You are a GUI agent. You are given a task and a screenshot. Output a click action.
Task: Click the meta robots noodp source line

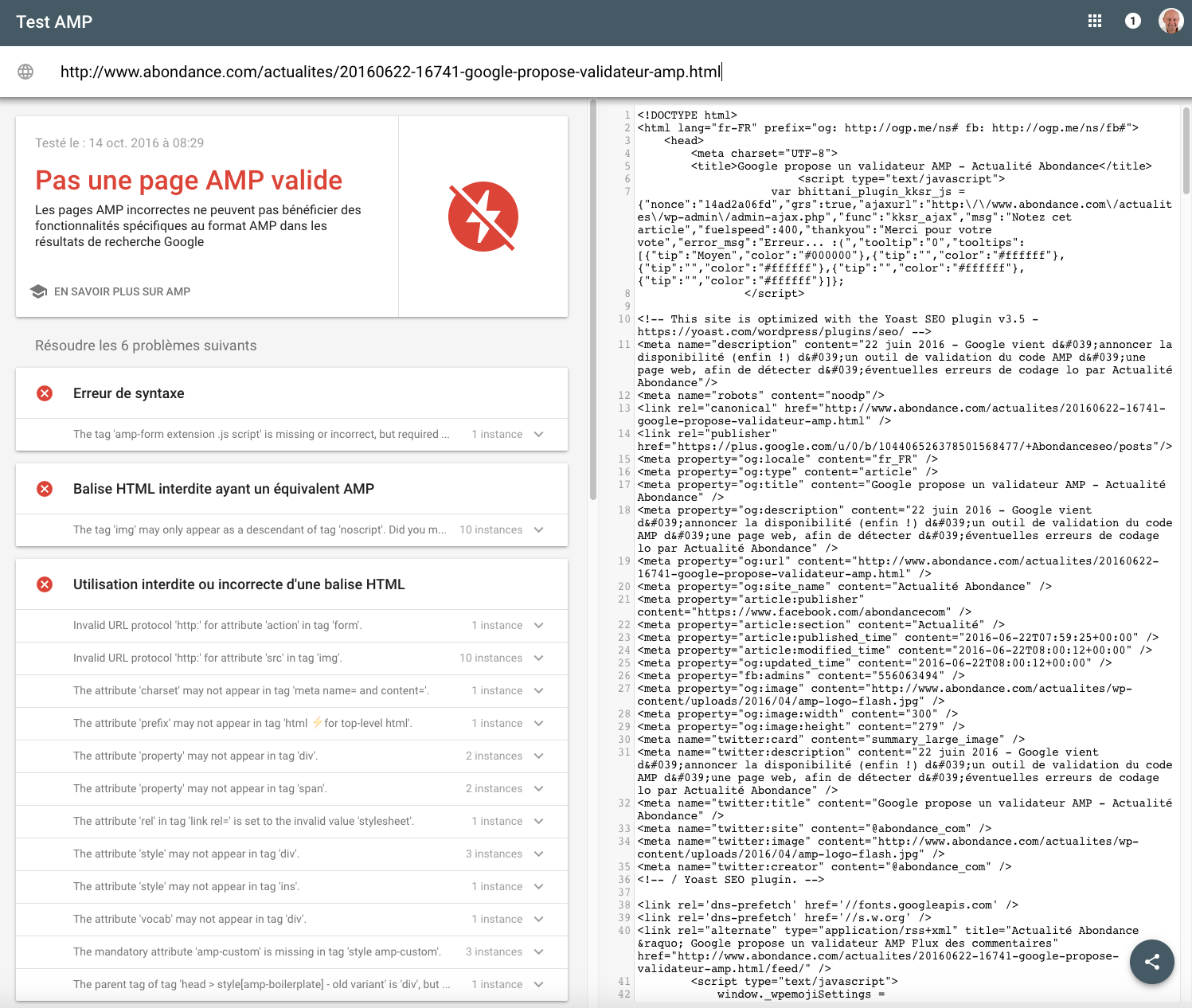click(x=760, y=396)
